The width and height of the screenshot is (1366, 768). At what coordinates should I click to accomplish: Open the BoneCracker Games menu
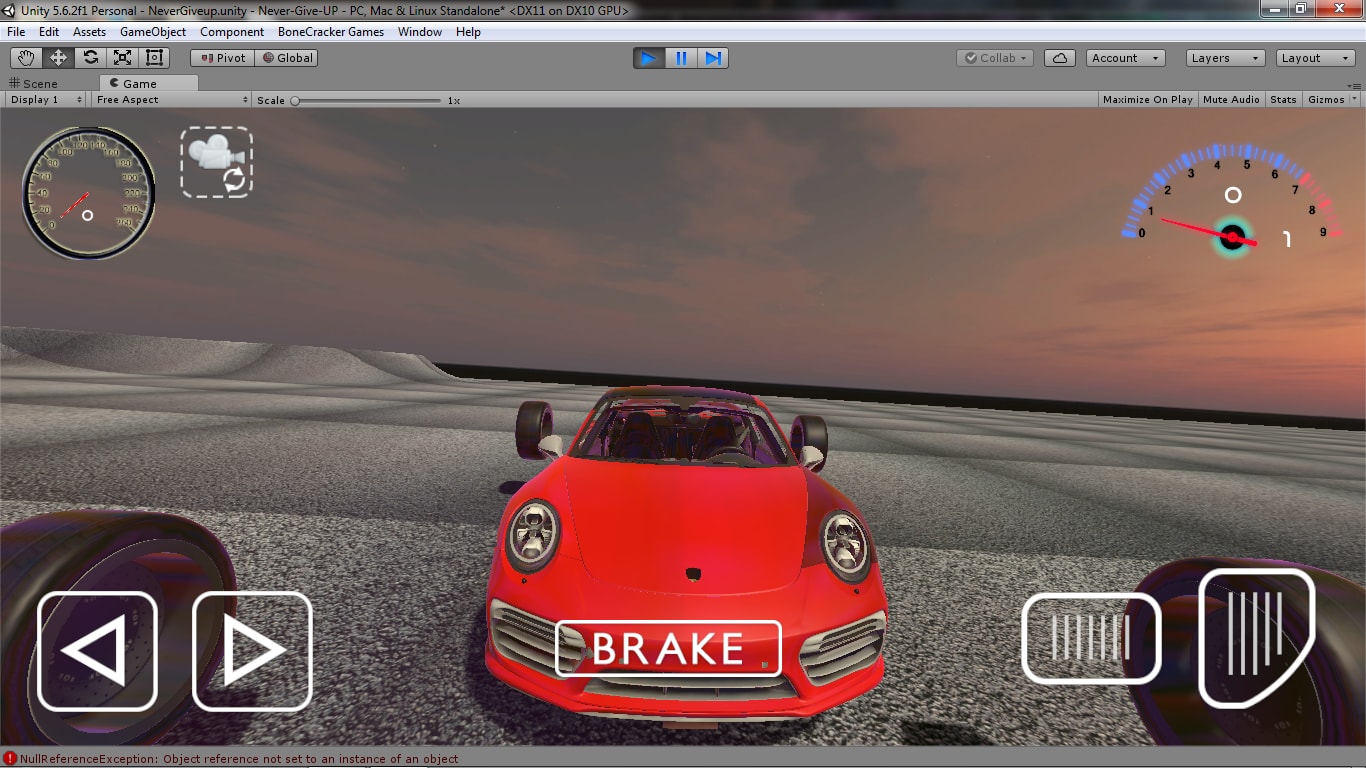click(x=331, y=32)
